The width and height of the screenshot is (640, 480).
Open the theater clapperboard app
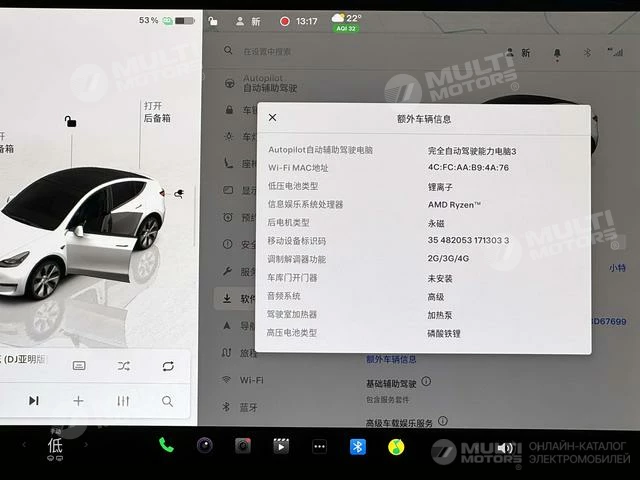click(x=281, y=446)
